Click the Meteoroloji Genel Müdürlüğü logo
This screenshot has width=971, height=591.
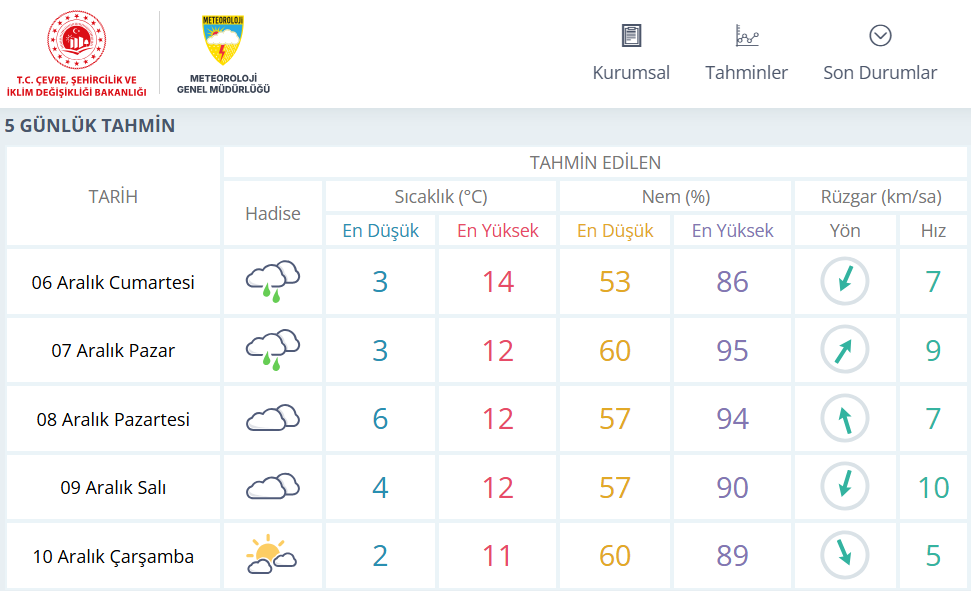[x=223, y=42]
